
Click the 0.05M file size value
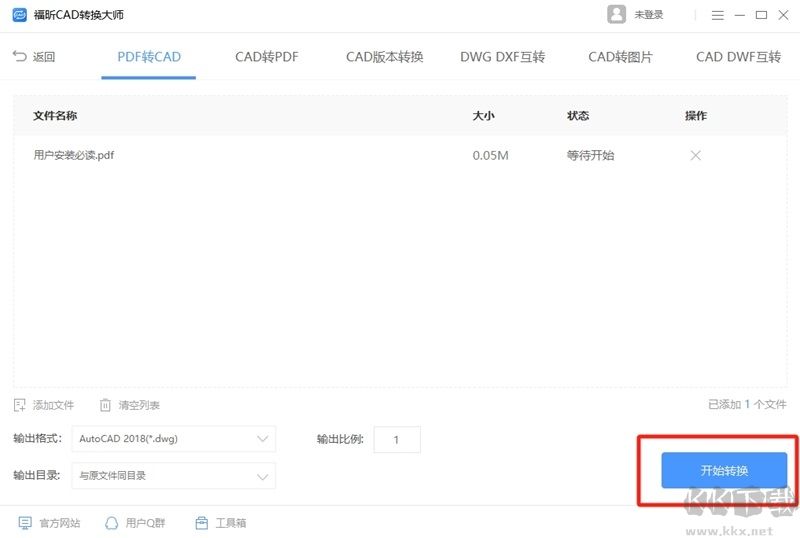tap(490, 155)
